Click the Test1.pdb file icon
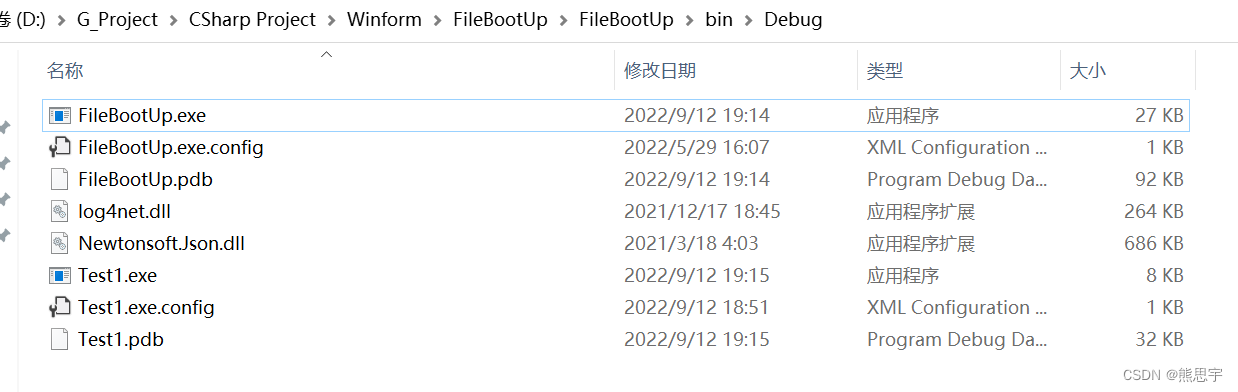Image resolution: width=1238 pixels, height=392 pixels. (x=60, y=340)
